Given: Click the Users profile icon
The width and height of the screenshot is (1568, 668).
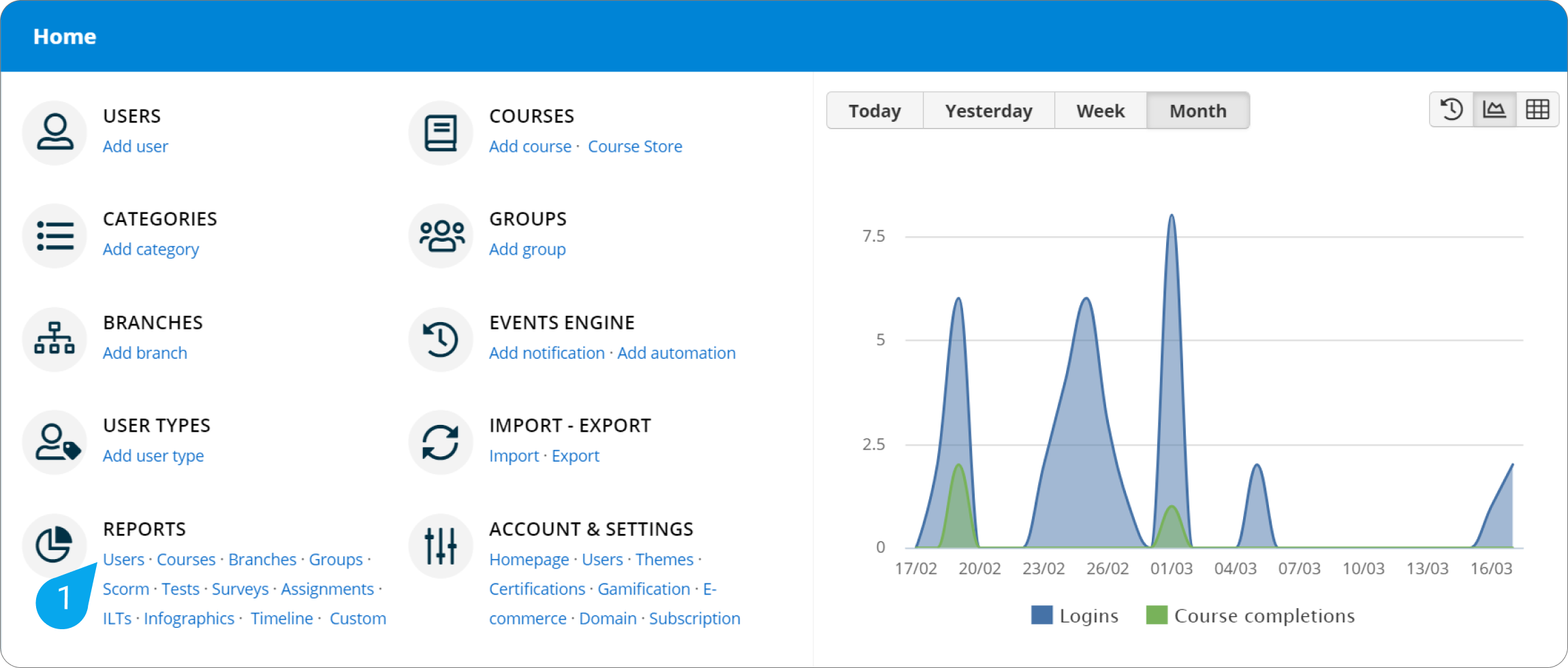Looking at the screenshot, I should [54, 132].
